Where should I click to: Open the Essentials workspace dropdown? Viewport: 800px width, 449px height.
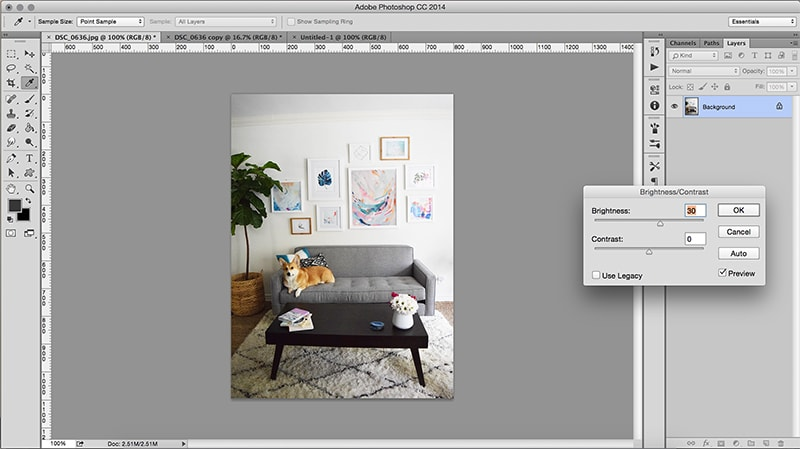[x=762, y=21]
